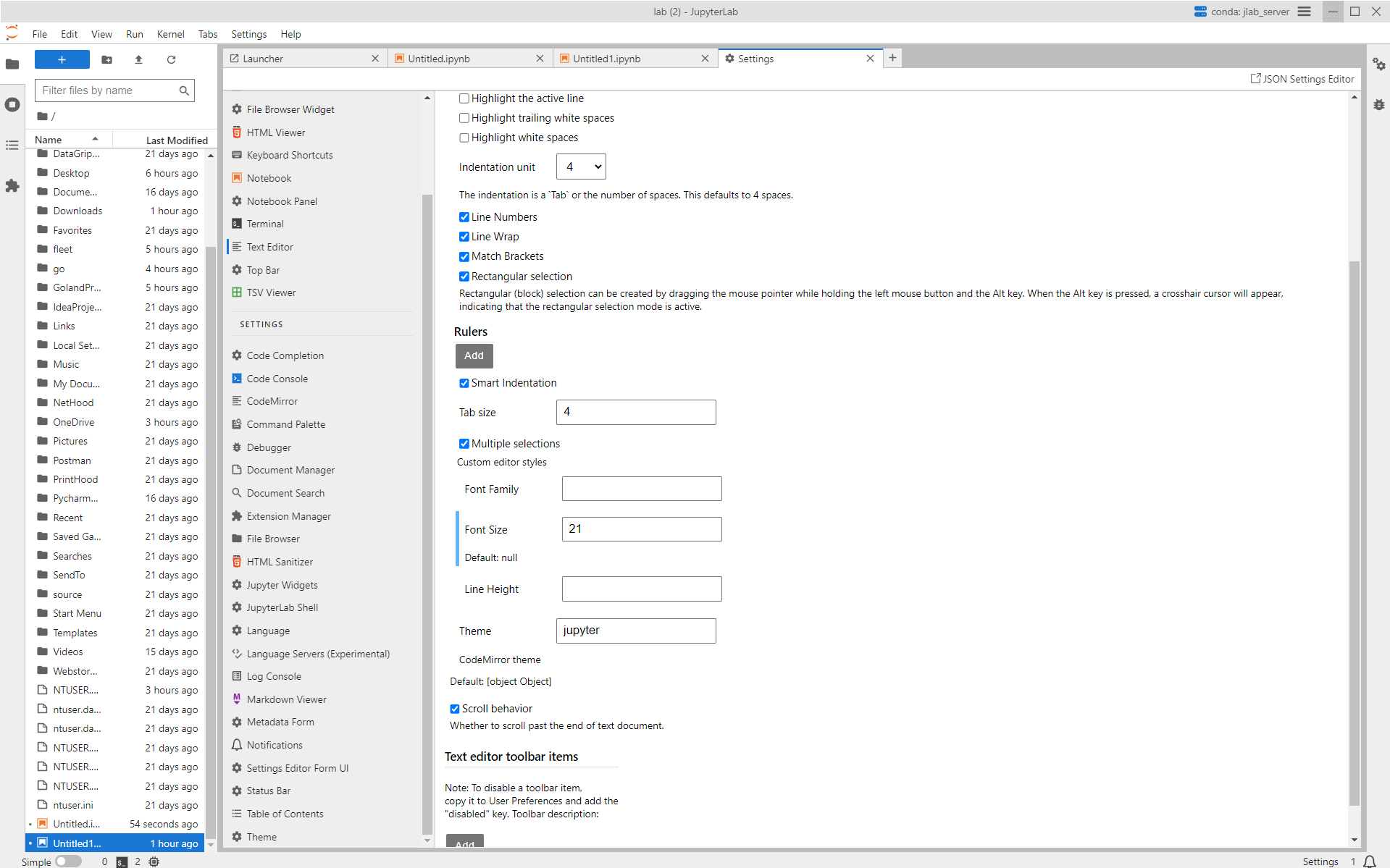Click inside the Font Family input field

click(x=640, y=488)
